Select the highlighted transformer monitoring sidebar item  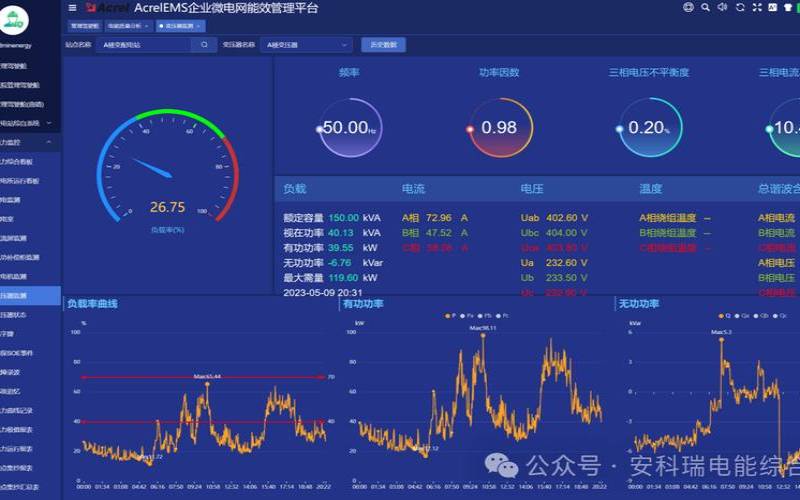pos(25,295)
